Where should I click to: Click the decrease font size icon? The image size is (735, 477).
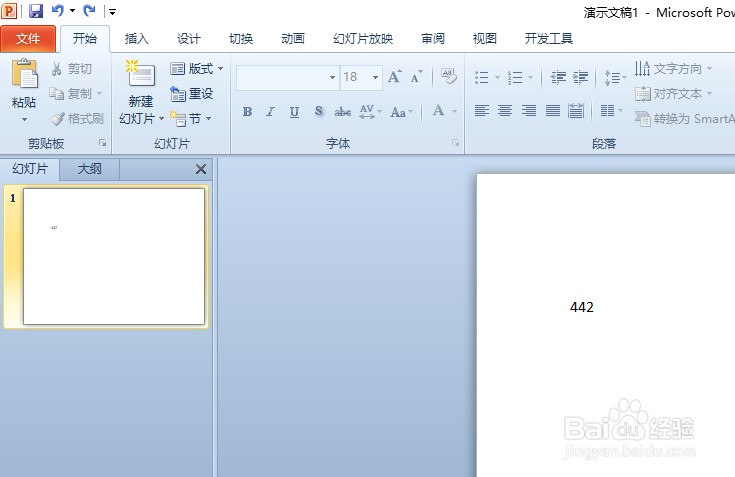click(x=416, y=76)
